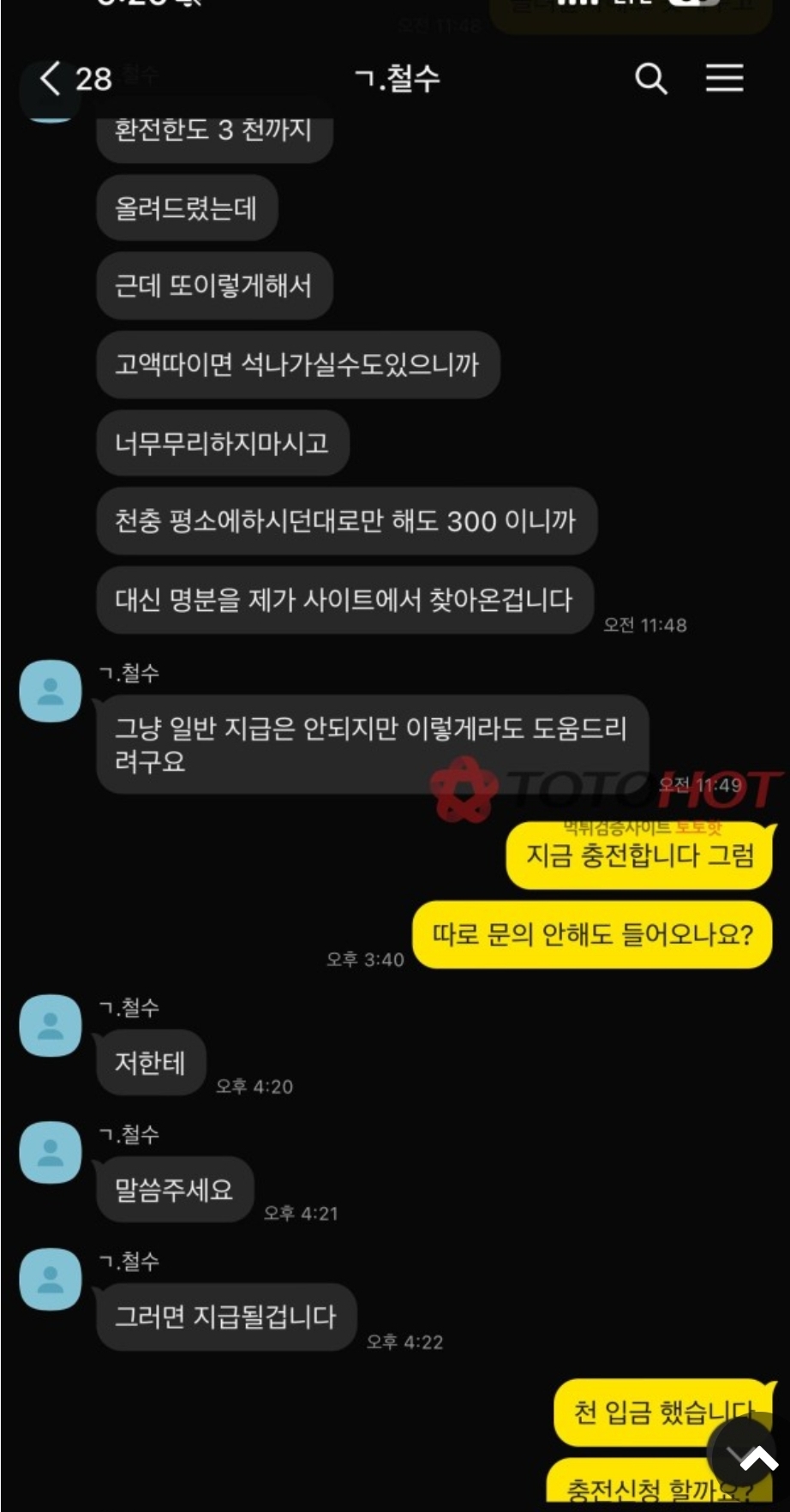Select the chat title ㄱ.철수 in header

pos(397,79)
